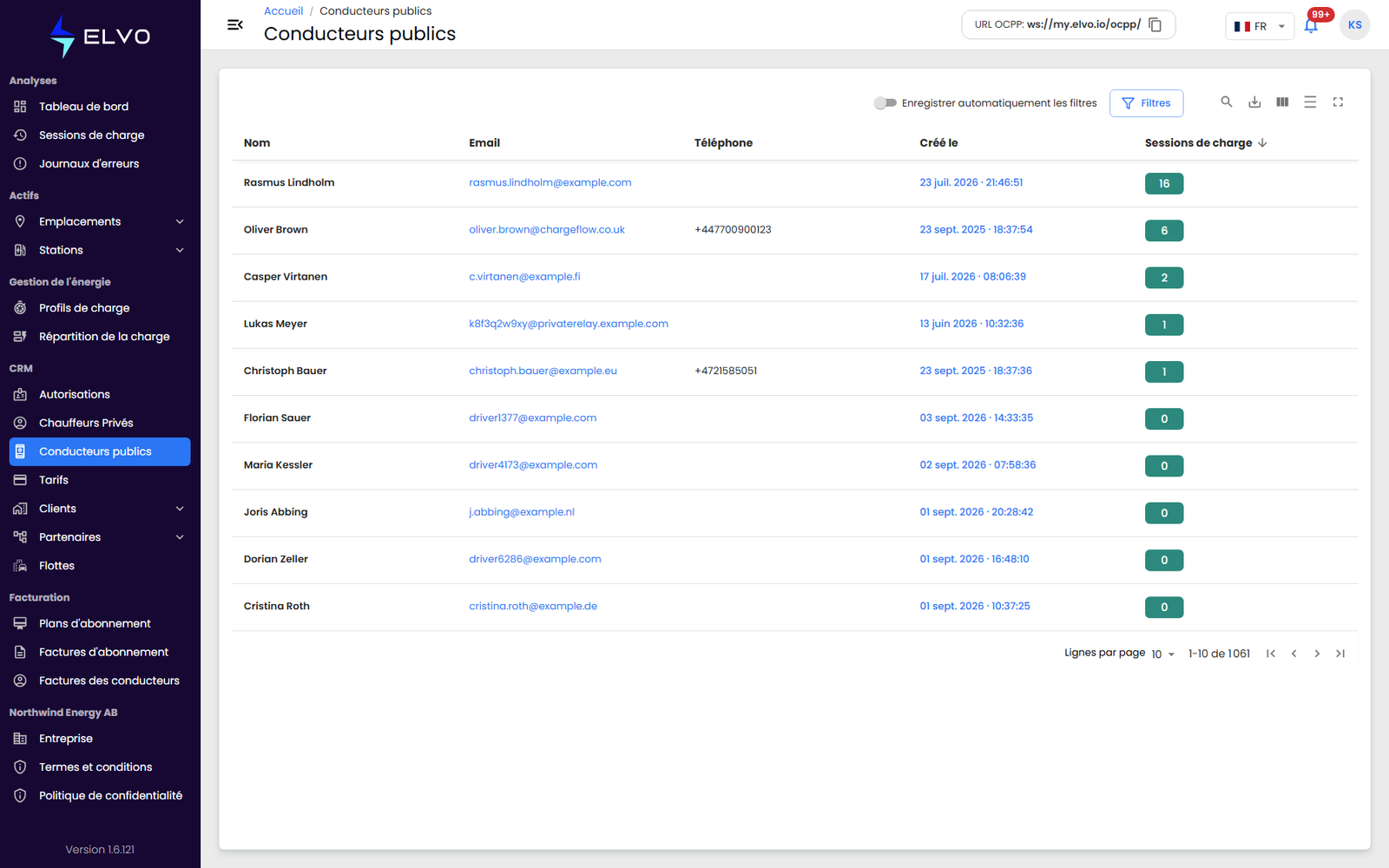
Task: Open the KS user avatar menu
Action: 1354,25
